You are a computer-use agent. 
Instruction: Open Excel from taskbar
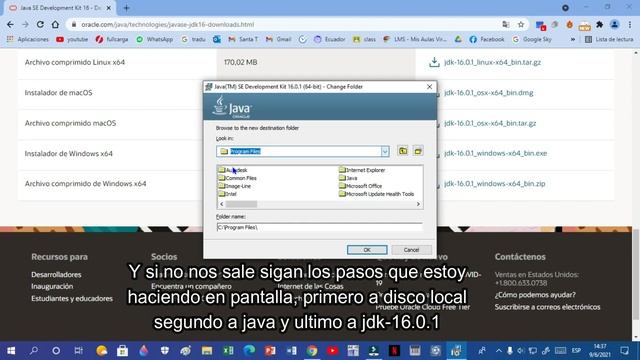[228, 351]
